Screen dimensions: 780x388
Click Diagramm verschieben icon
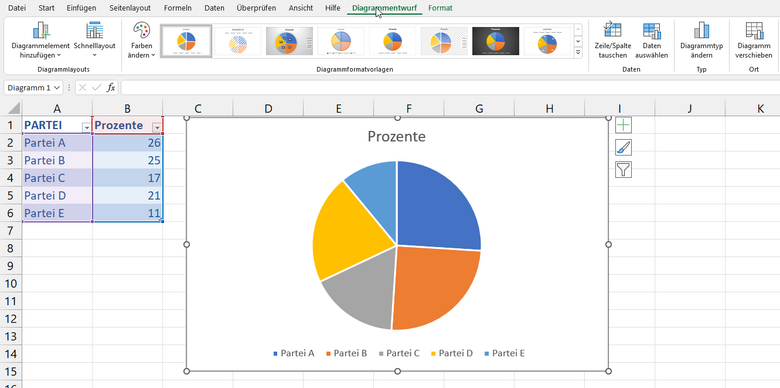point(754,30)
